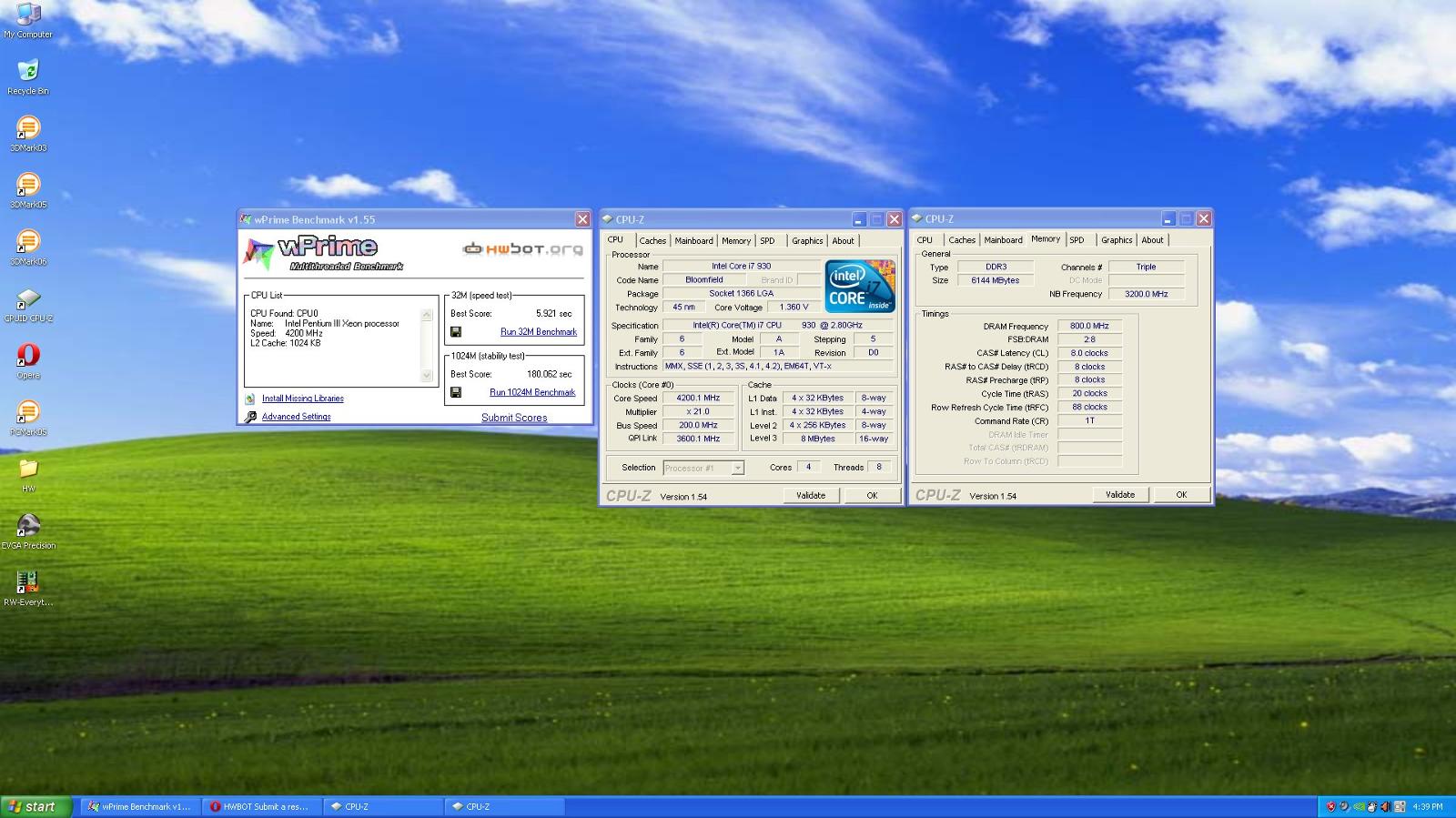Open the Advanced Settings link
This screenshot has width=1456, height=818.
pos(297,417)
